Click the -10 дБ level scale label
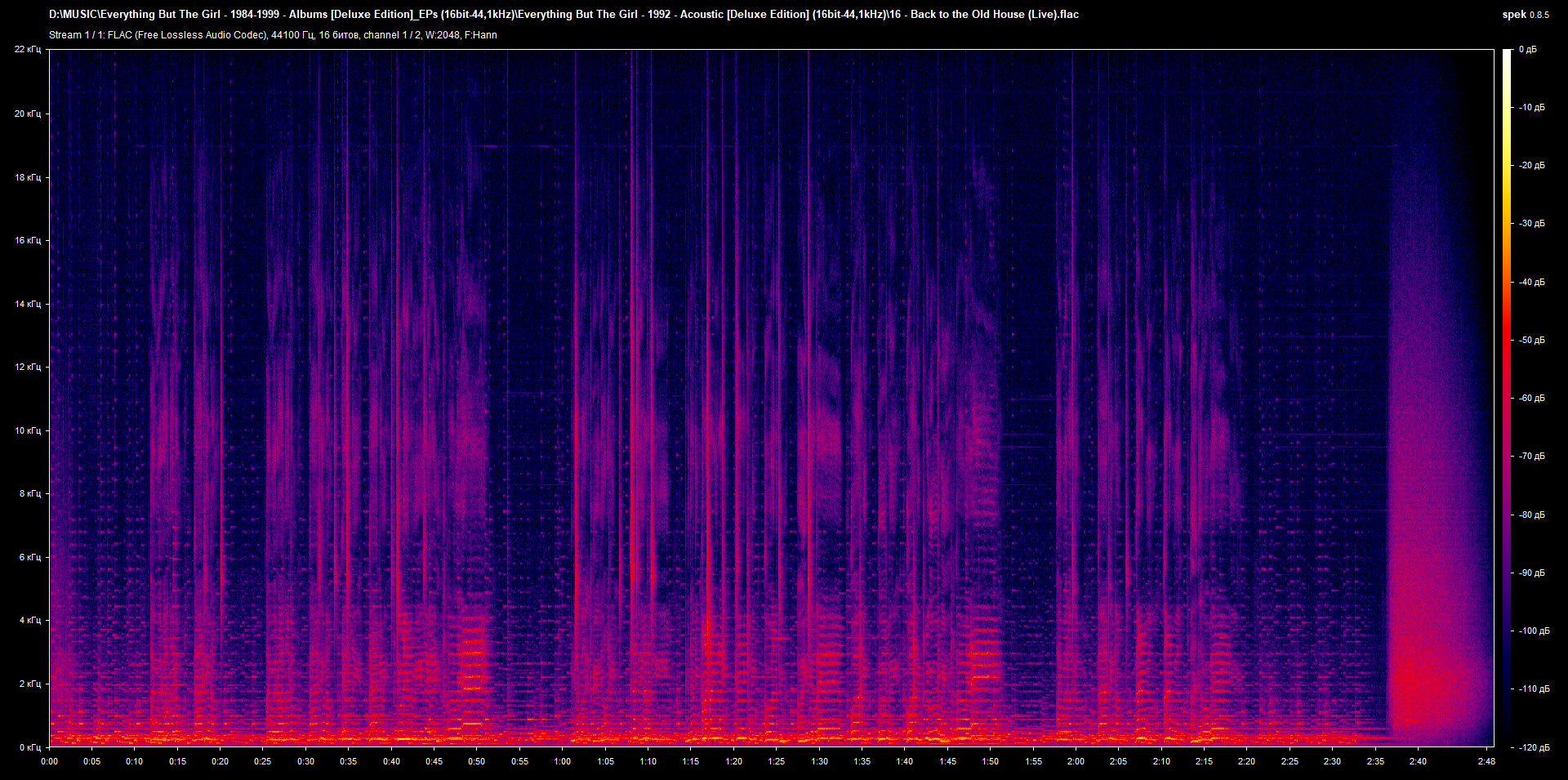Viewport: 1568px width, 780px height. coord(1532,108)
